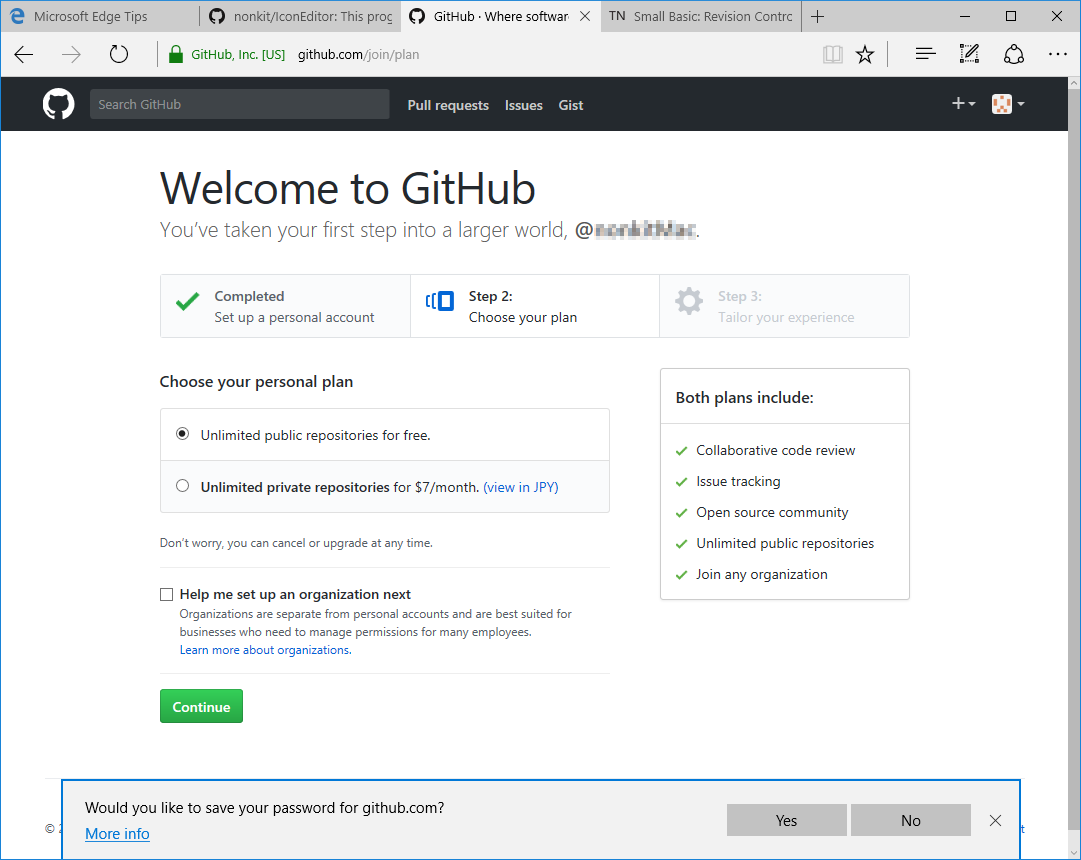1081x860 pixels.
Task: Open a new browser tab with plus
Action: pos(818,17)
